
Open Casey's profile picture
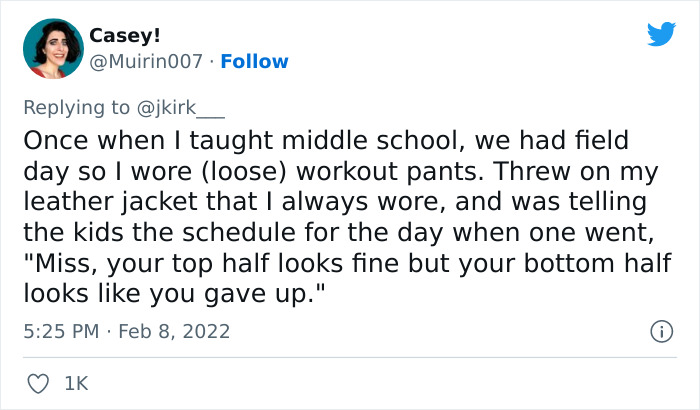click(51, 50)
